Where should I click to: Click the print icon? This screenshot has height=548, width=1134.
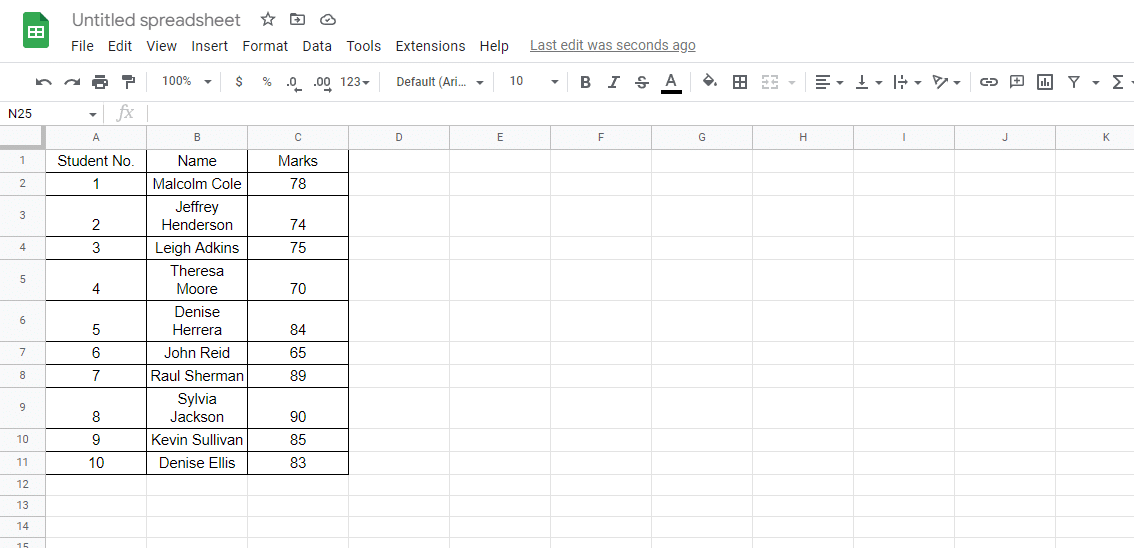pos(100,82)
